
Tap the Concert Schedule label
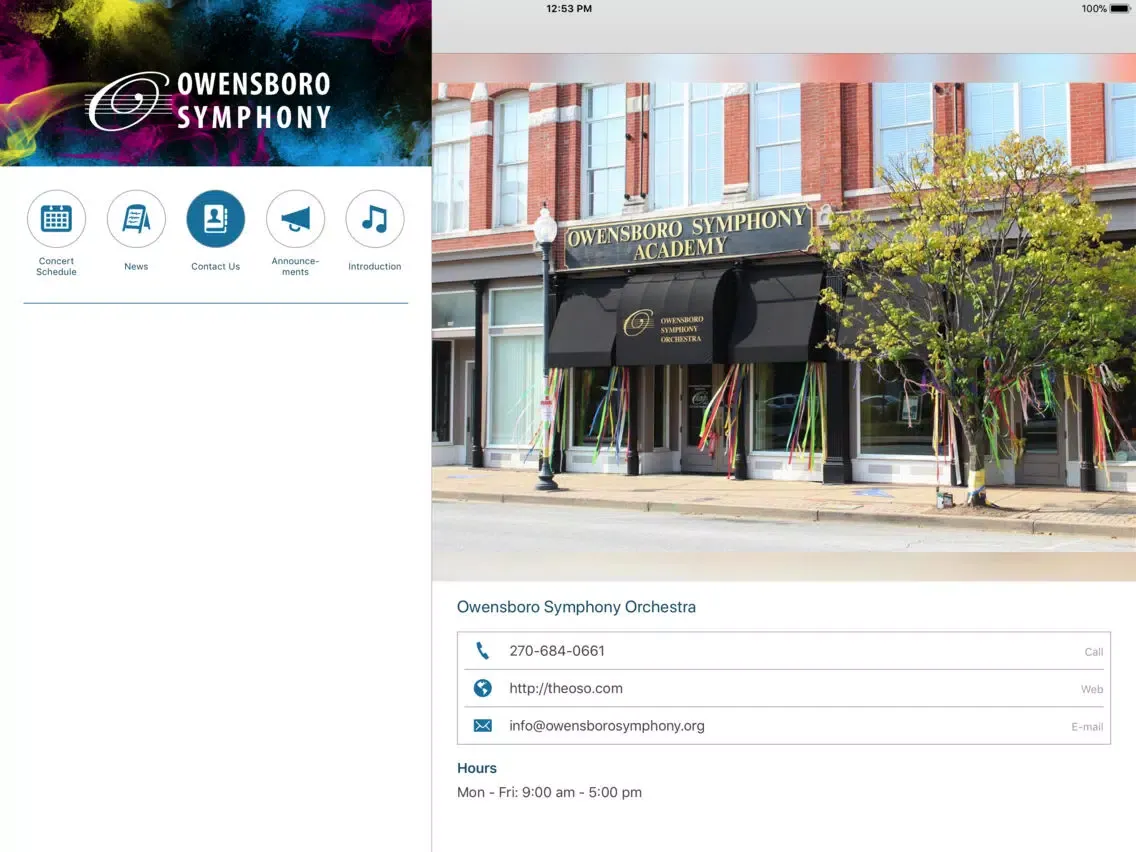57,267
